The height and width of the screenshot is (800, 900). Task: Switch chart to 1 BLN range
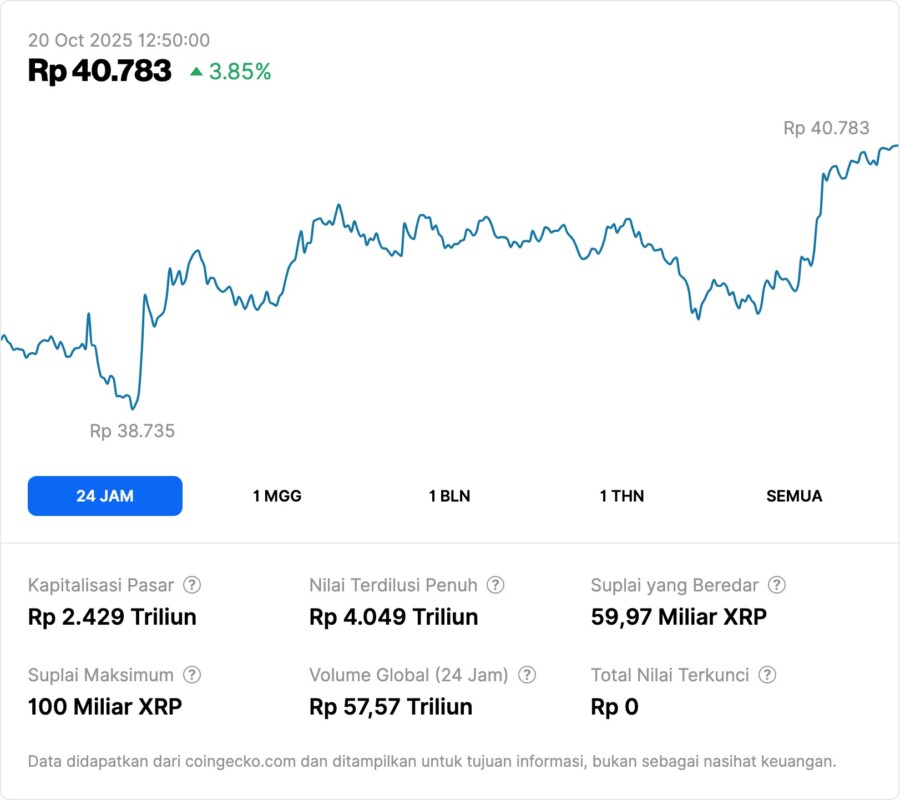[x=449, y=496]
